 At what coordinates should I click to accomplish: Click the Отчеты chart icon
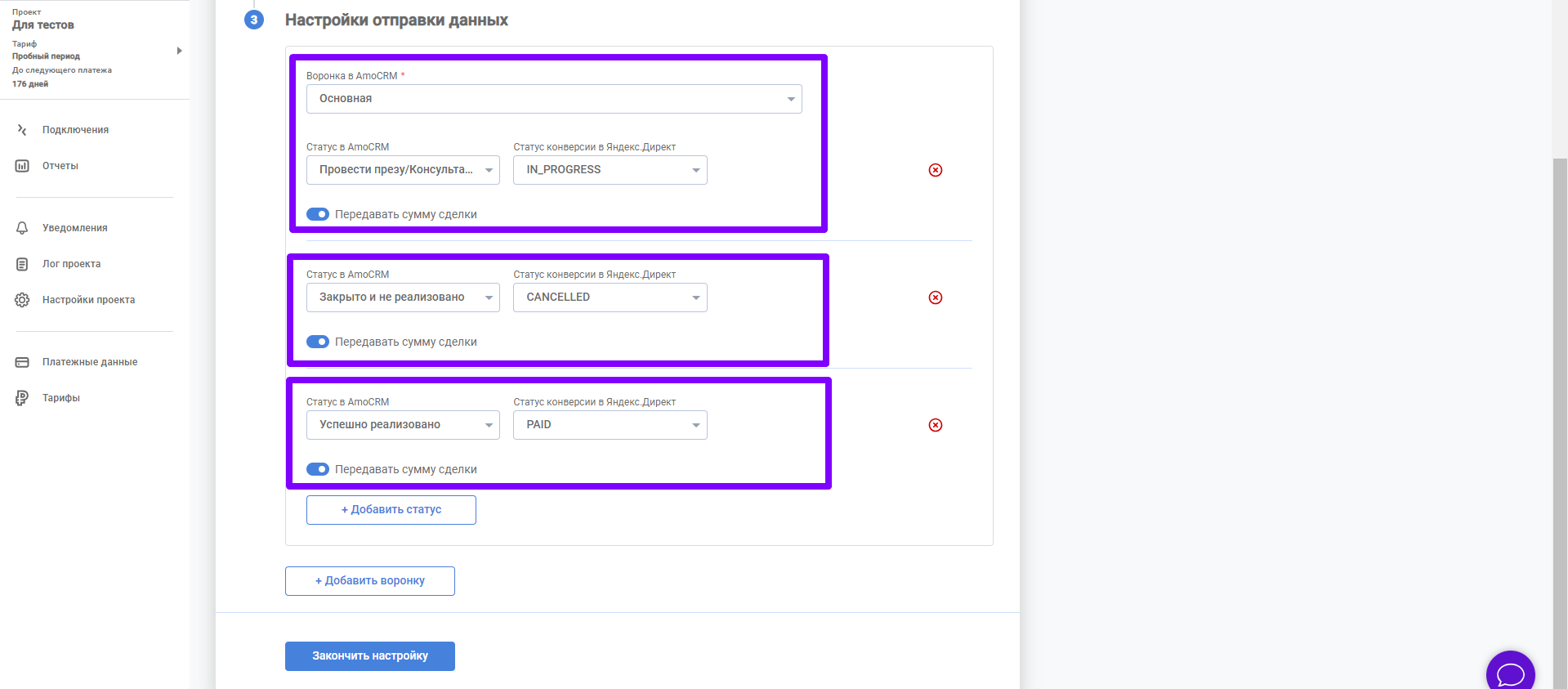coord(22,166)
